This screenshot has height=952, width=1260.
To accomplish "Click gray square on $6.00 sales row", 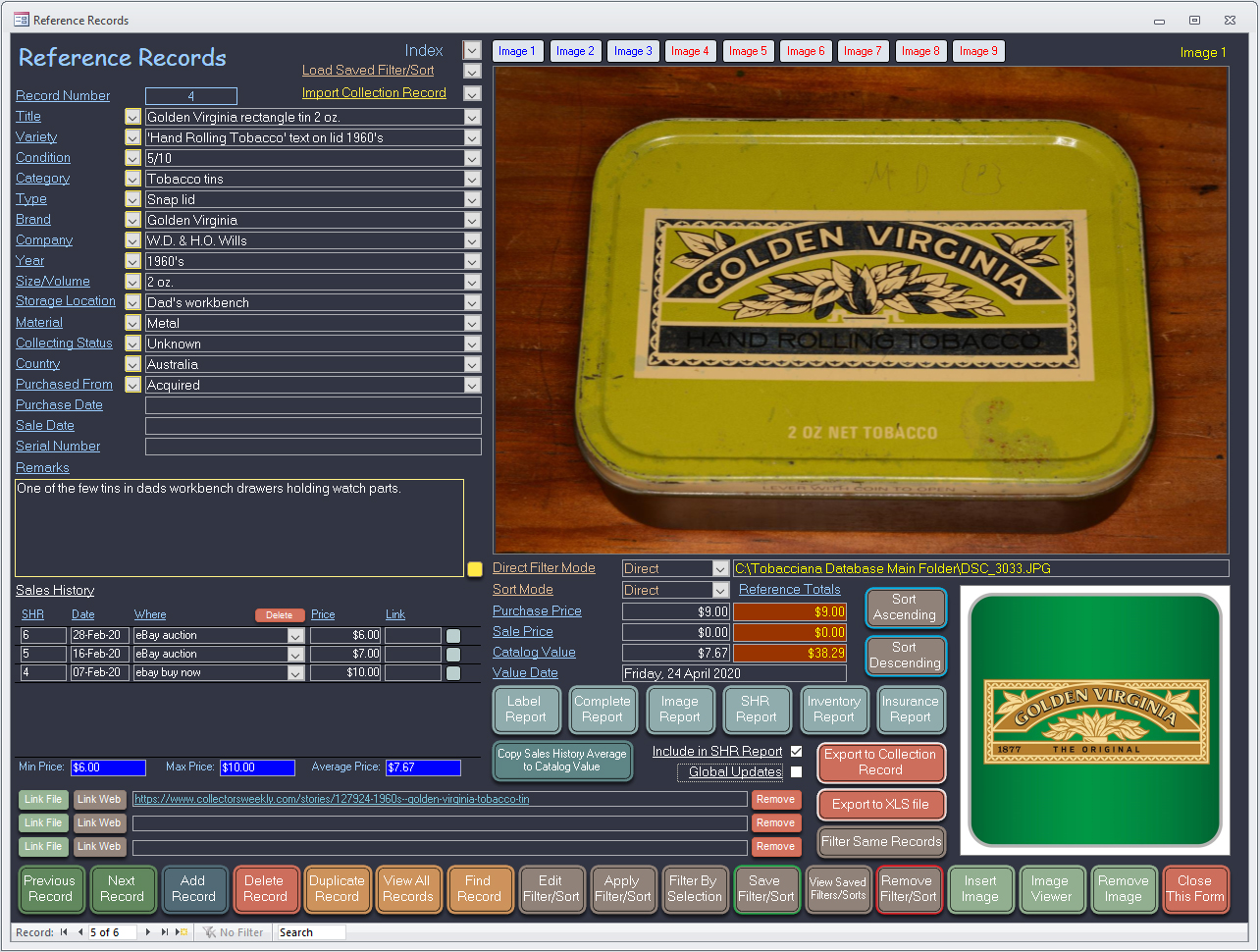I will [x=453, y=636].
